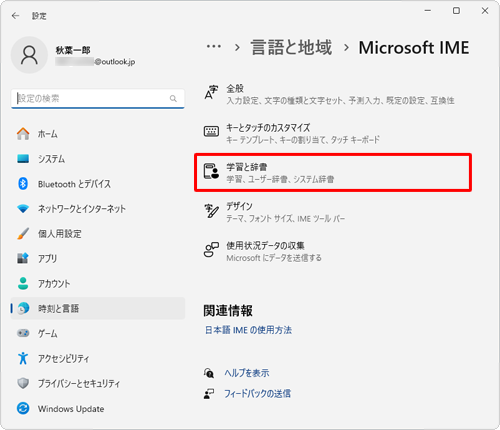Focus the 設定の検索 search field

point(98,98)
